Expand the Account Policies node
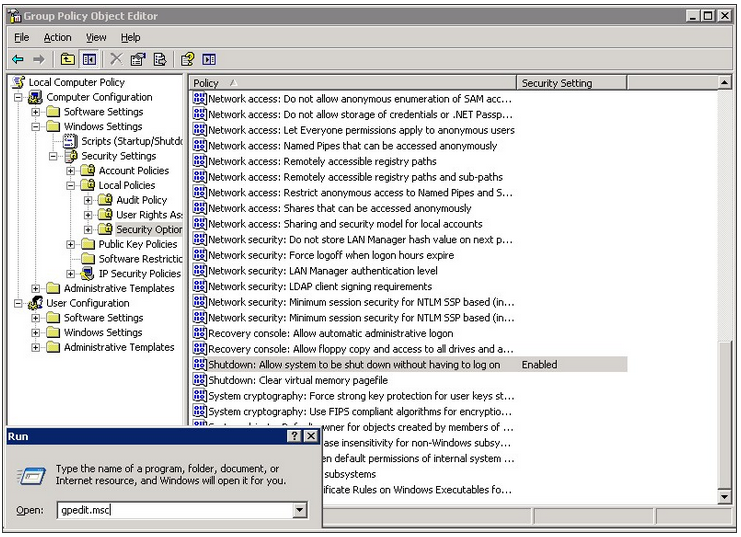Viewport: 741px width, 537px height. click(x=70, y=171)
